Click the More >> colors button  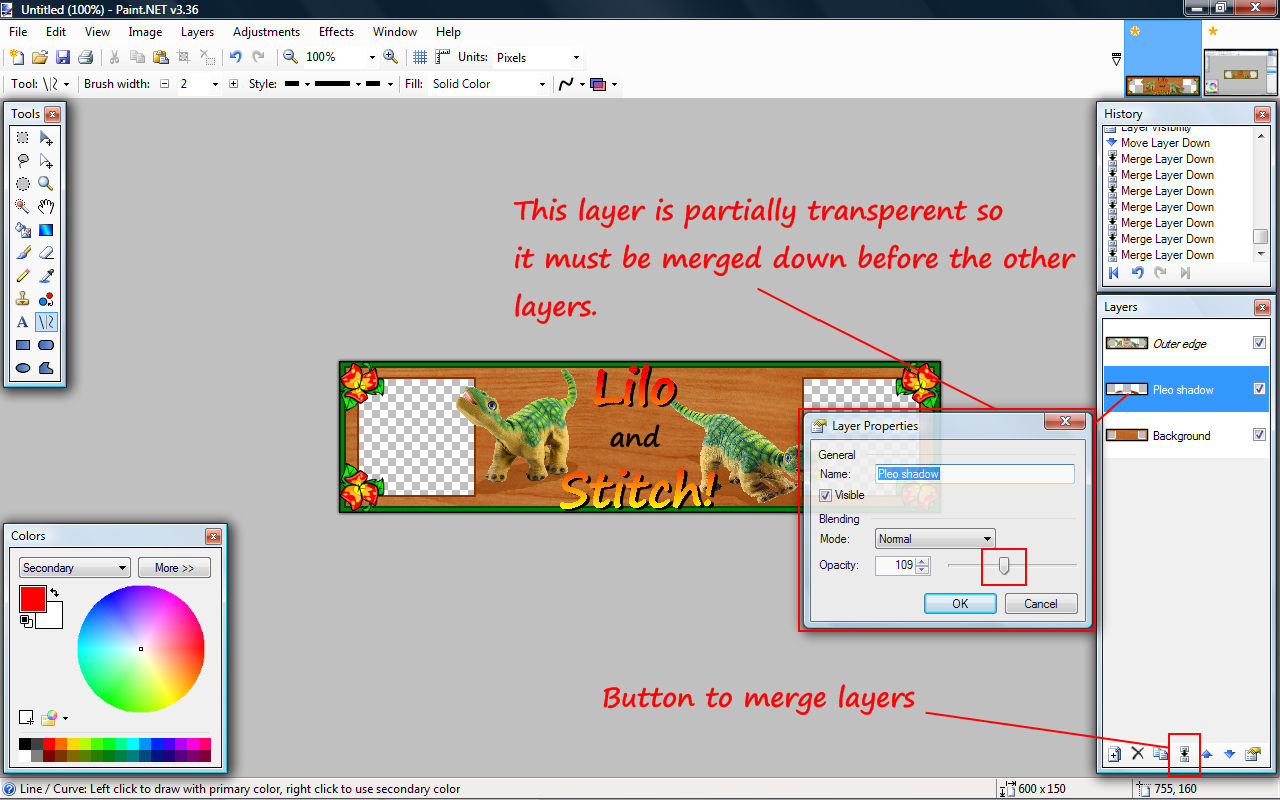click(174, 568)
